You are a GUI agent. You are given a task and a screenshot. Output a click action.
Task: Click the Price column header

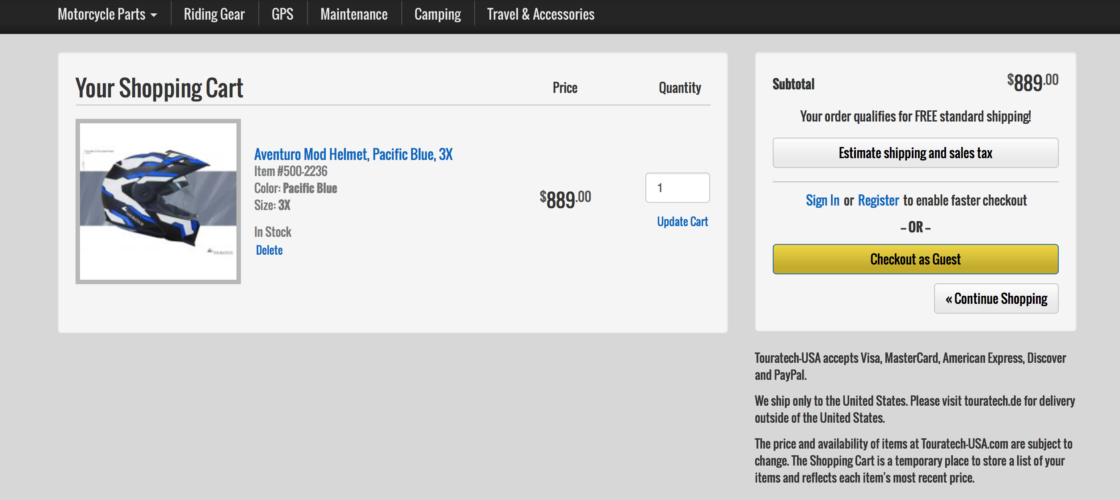(x=565, y=88)
